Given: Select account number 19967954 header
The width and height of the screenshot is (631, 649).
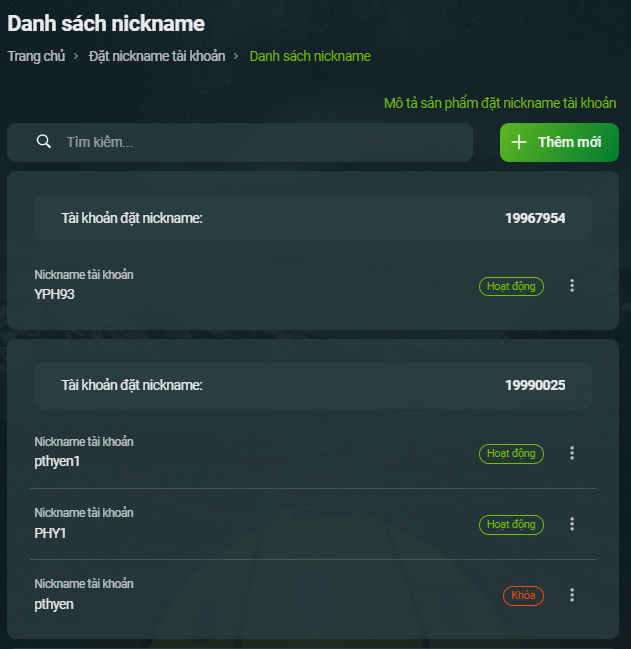Looking at the screenshot, I should click(313, 218).
